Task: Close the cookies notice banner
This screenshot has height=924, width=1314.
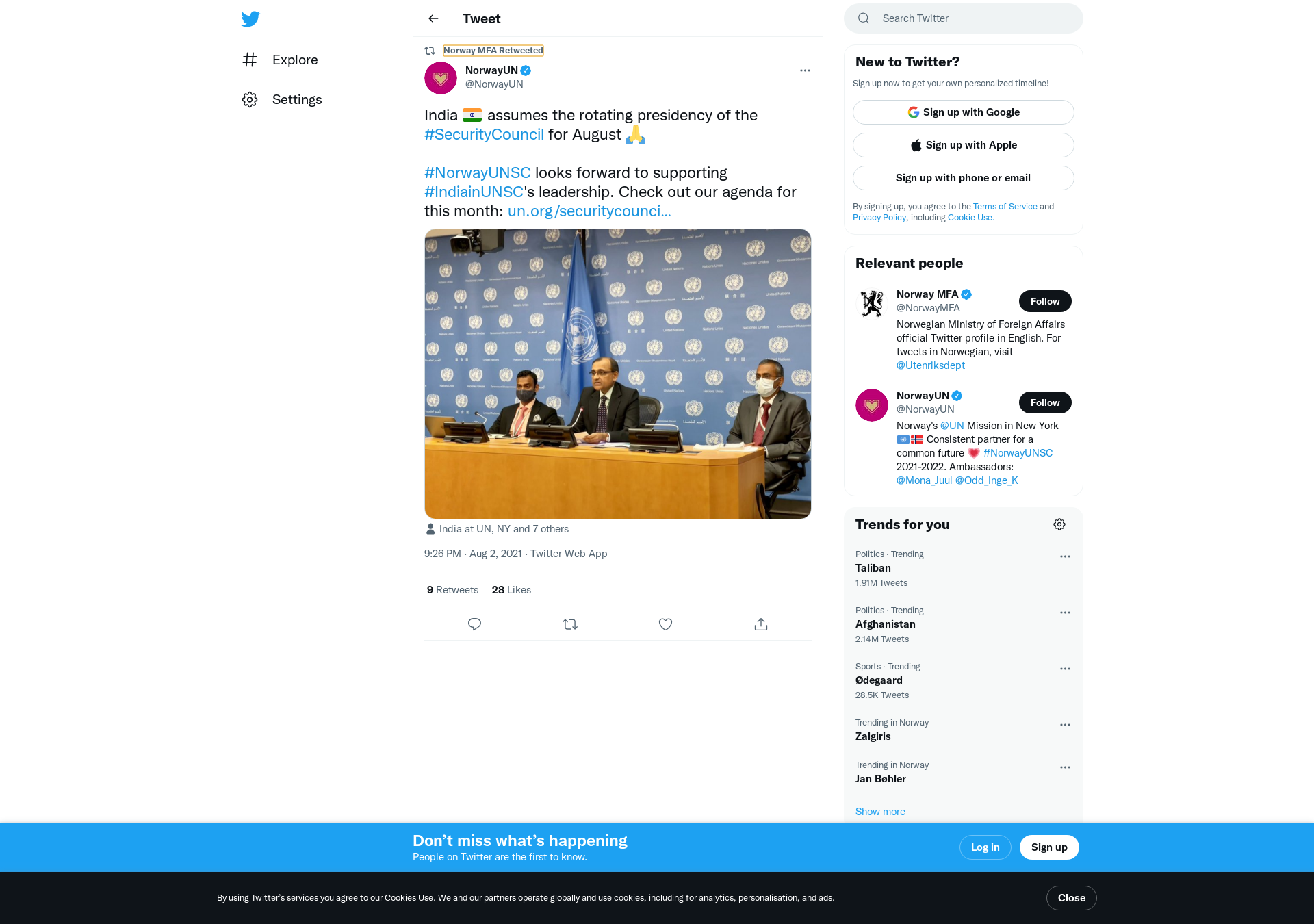Action: pyautogui.click(x=1072, y=898)
